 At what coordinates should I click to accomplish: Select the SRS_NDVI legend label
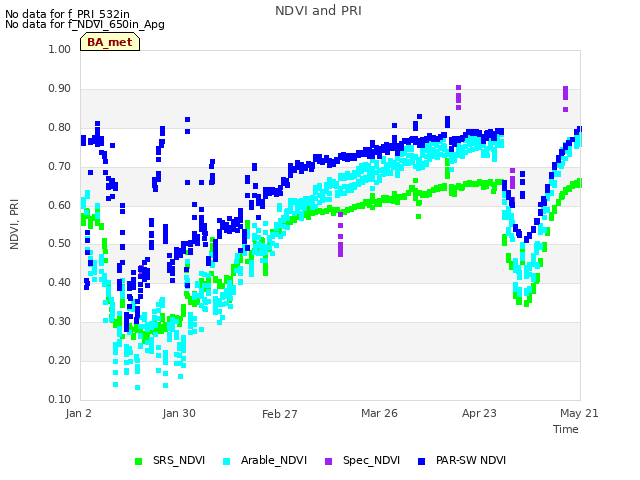[x=179, y=460]
